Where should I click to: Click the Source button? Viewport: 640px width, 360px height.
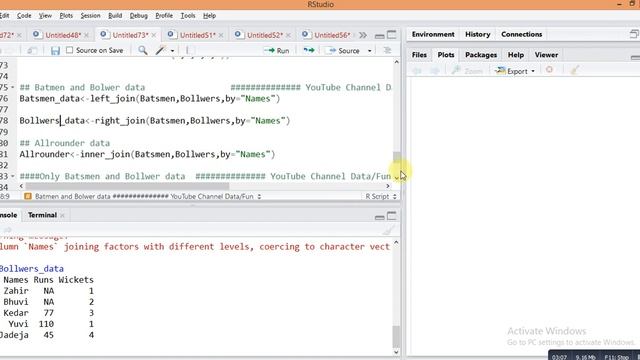[x=344, y=51]
